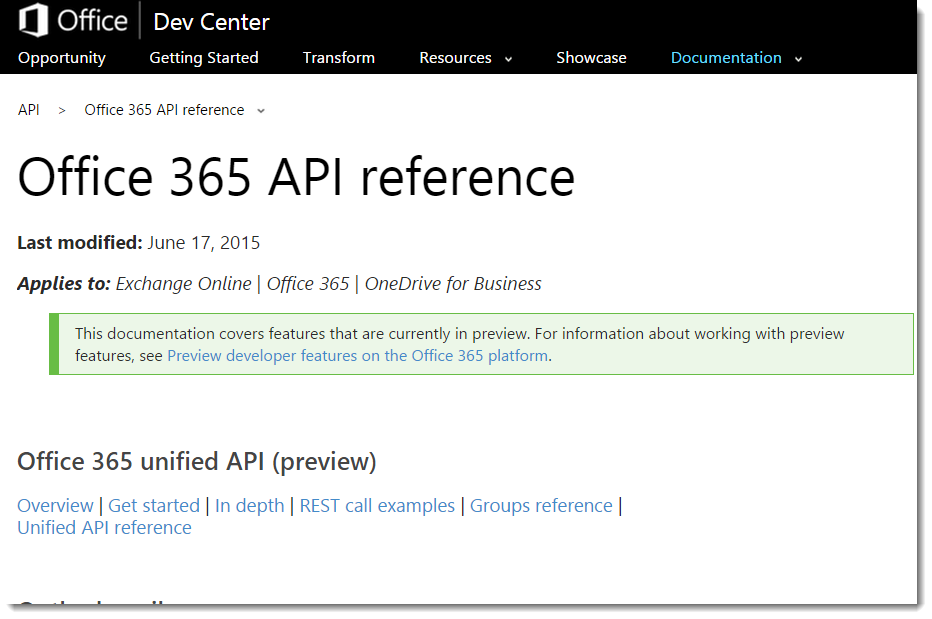
Task: Open the Unified API reference link
Action: tap(105, 527)
